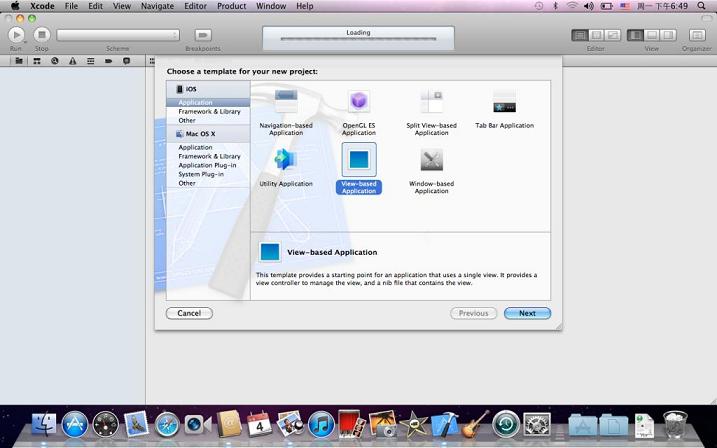Click the Run button in toolbar
This screenshot has width=717, height=448.
click(16, 35)
